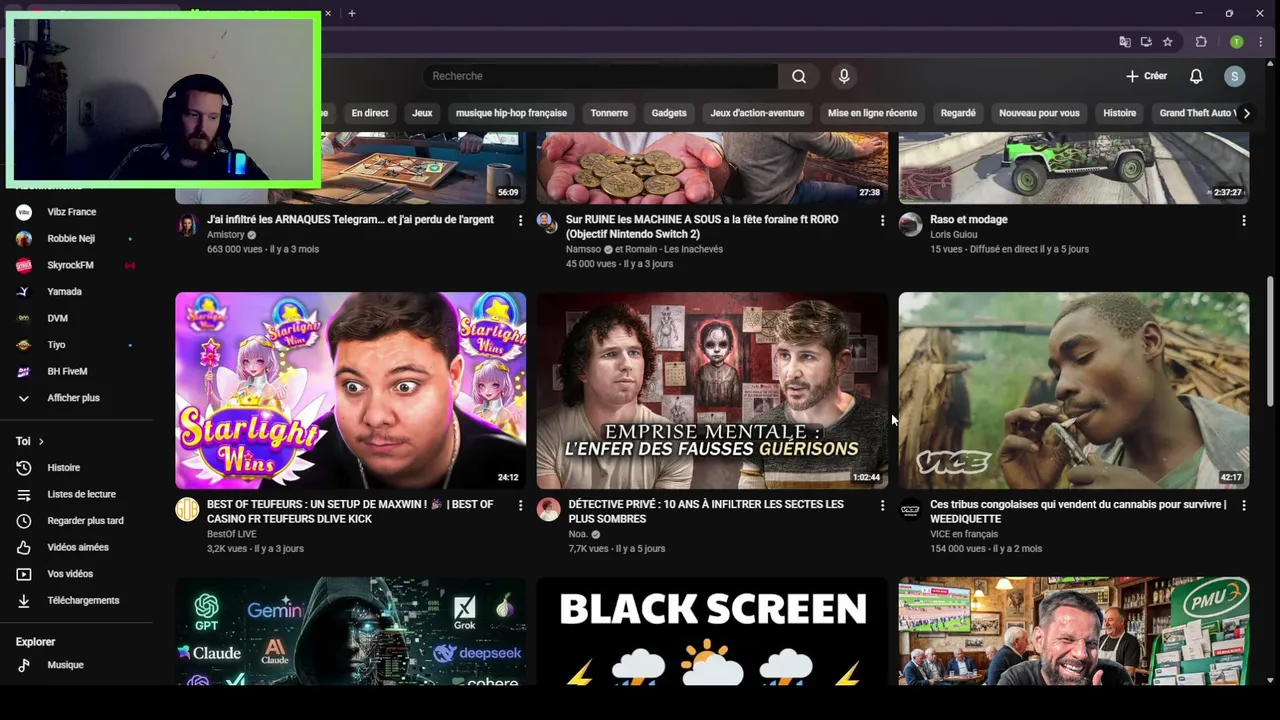Bookmark this page with star icon
The image size is (1280, 720).
pyautogui.click(x=1167, y=42)
